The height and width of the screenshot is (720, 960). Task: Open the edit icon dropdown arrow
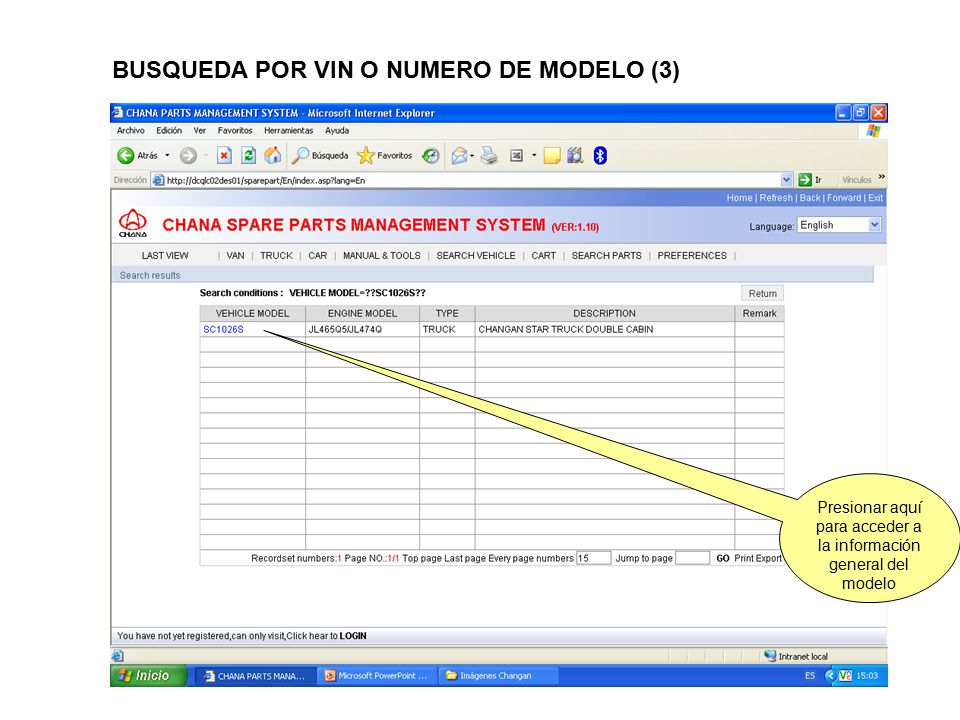534,156
